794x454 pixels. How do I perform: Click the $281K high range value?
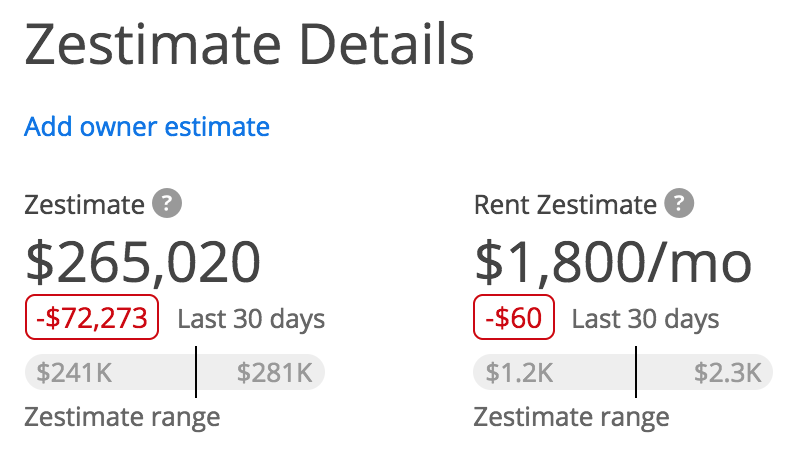(274, 373)
